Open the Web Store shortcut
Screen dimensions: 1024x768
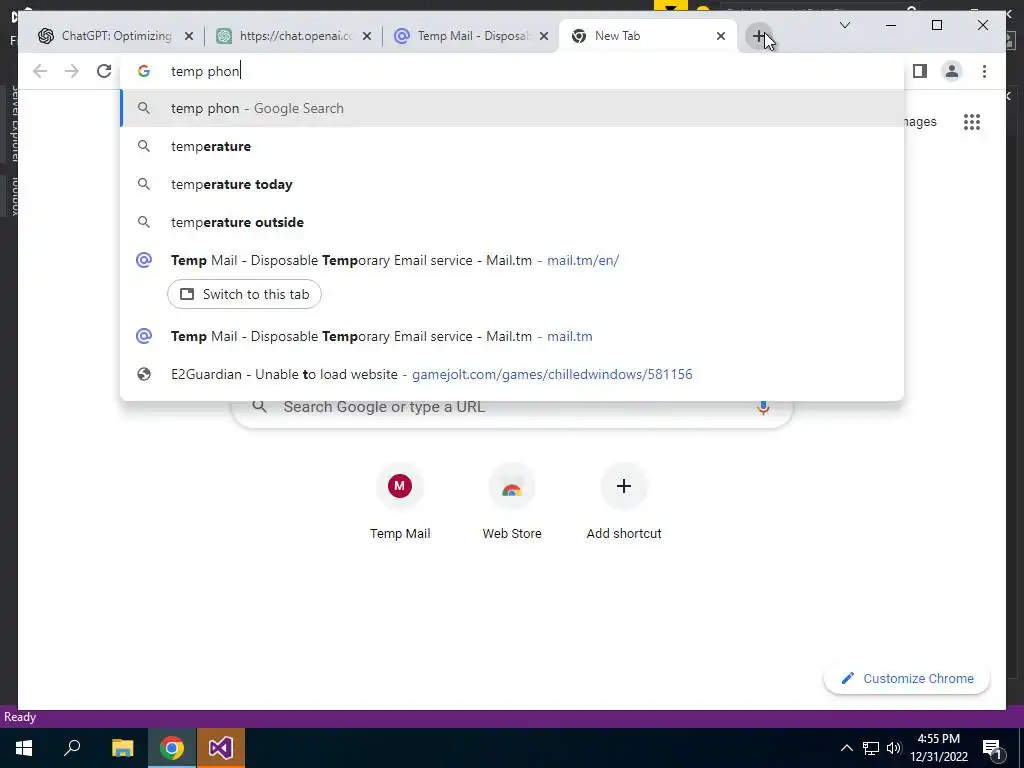click(512, 503)
